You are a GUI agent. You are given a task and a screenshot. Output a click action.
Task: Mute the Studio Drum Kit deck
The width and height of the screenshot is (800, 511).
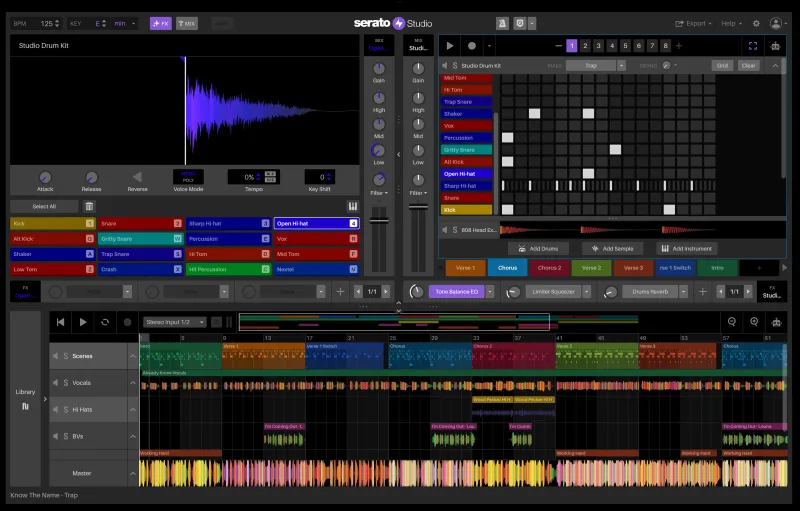pyautogui.click(x=444, y=66)
